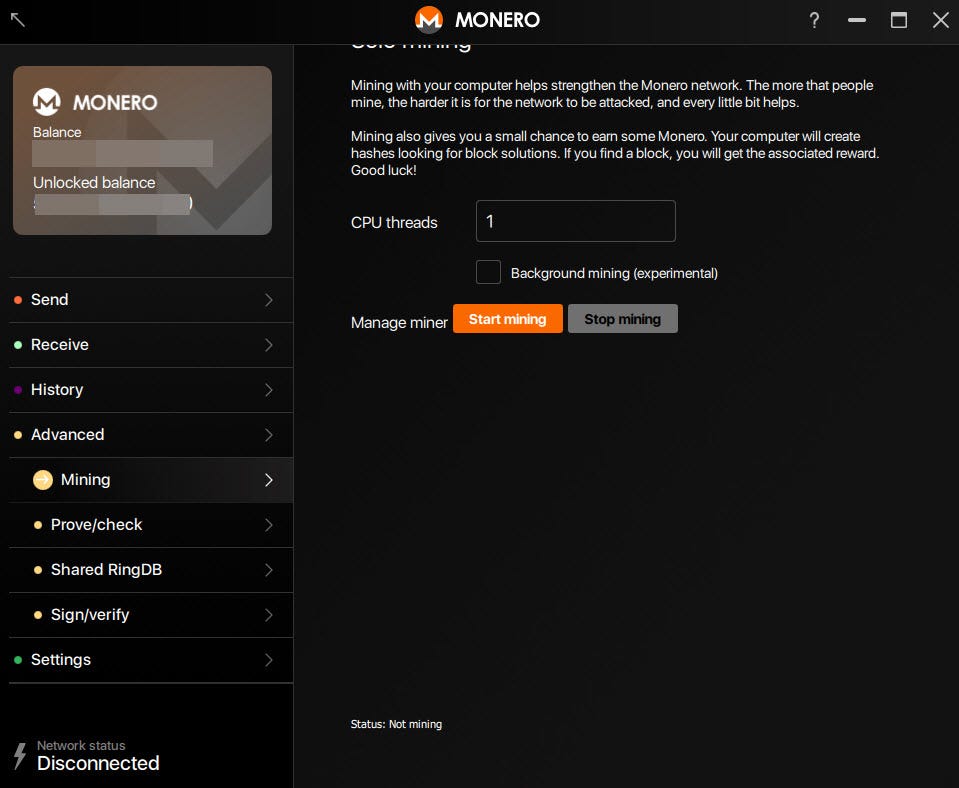This screenshot has width=959, height=788.
Task: Click the top-left arrow resize icon
Action: tap(18, 20)
